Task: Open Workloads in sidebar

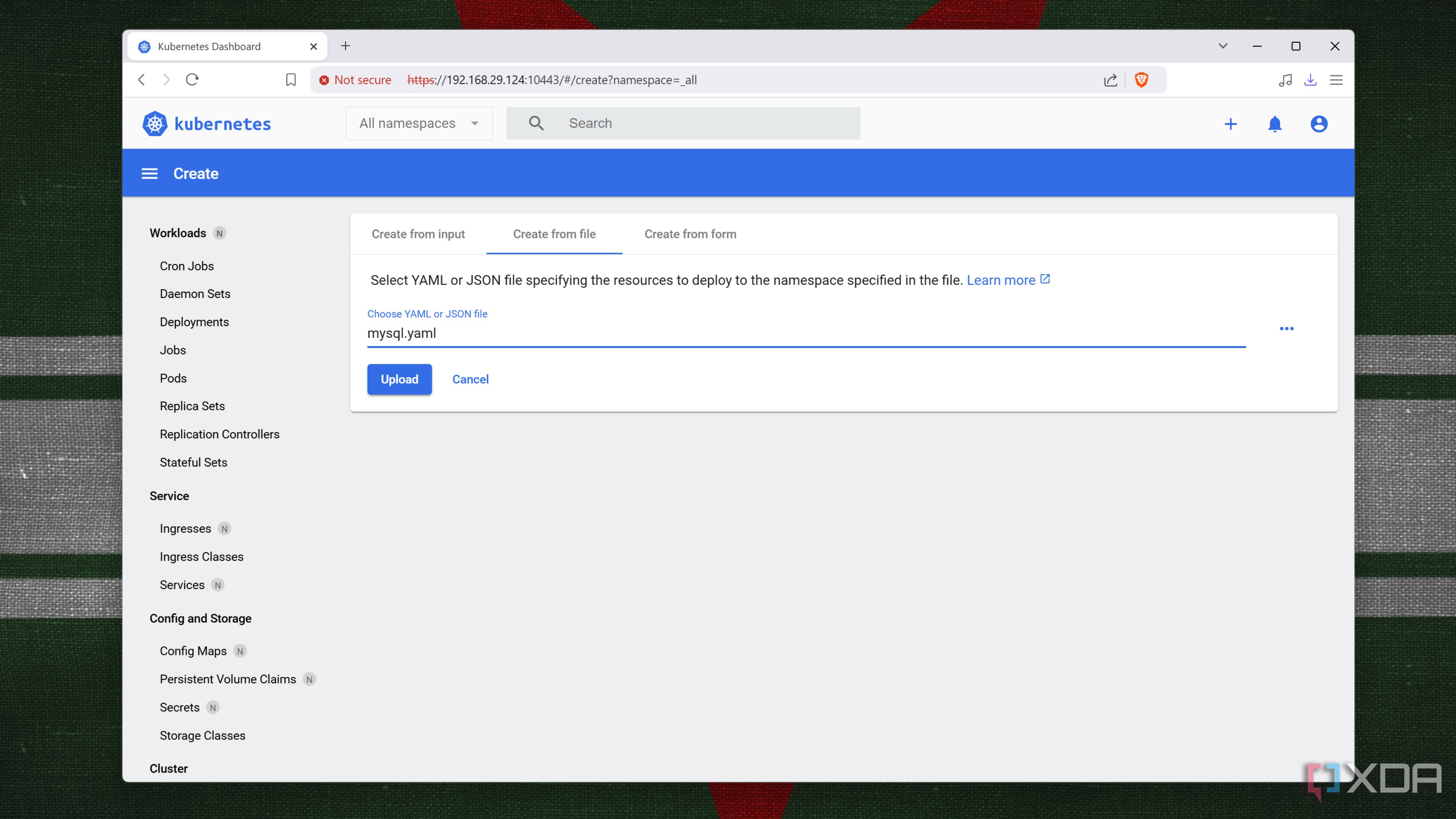Action: point(177,233)
